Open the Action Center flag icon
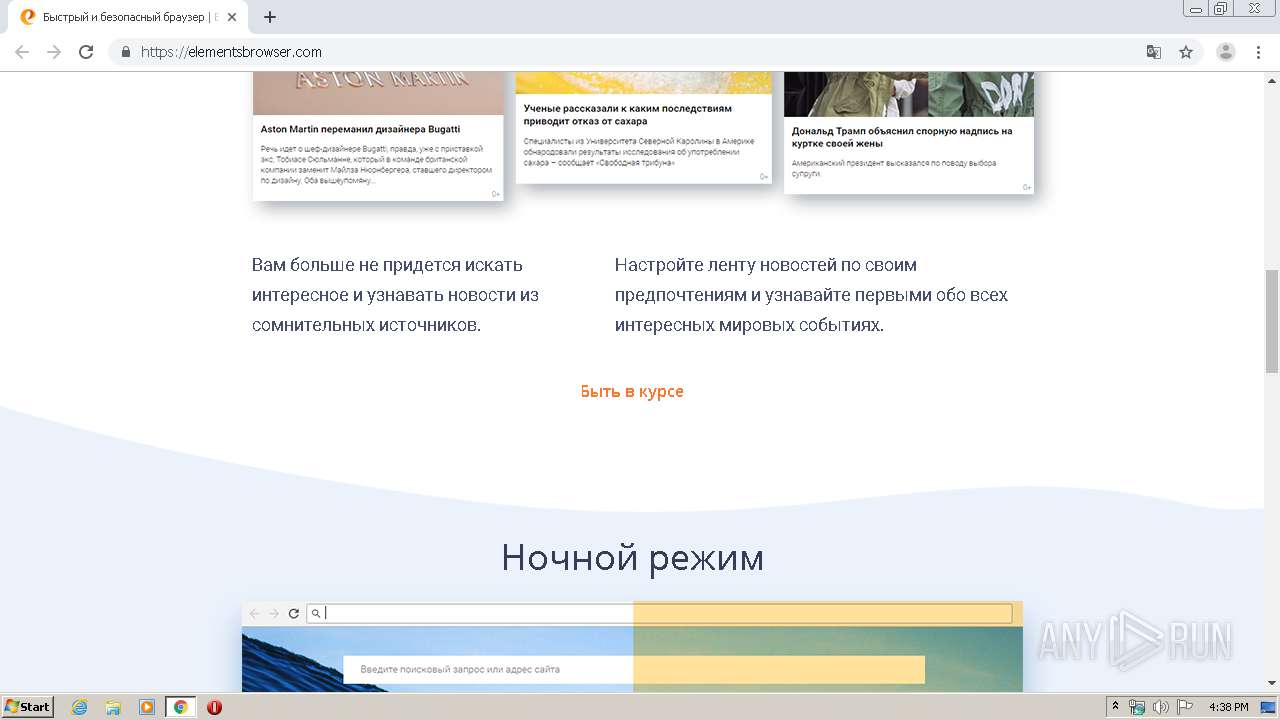This screenshot has width=1280, height=720. coord(1184,707)
